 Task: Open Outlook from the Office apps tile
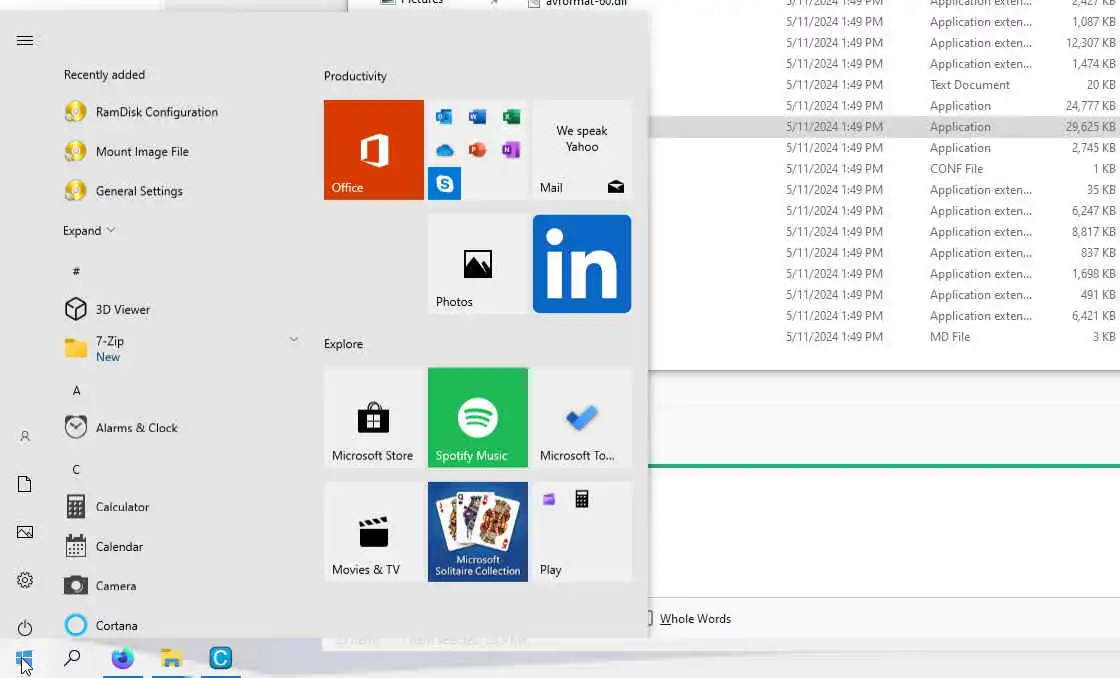(444, 116)
